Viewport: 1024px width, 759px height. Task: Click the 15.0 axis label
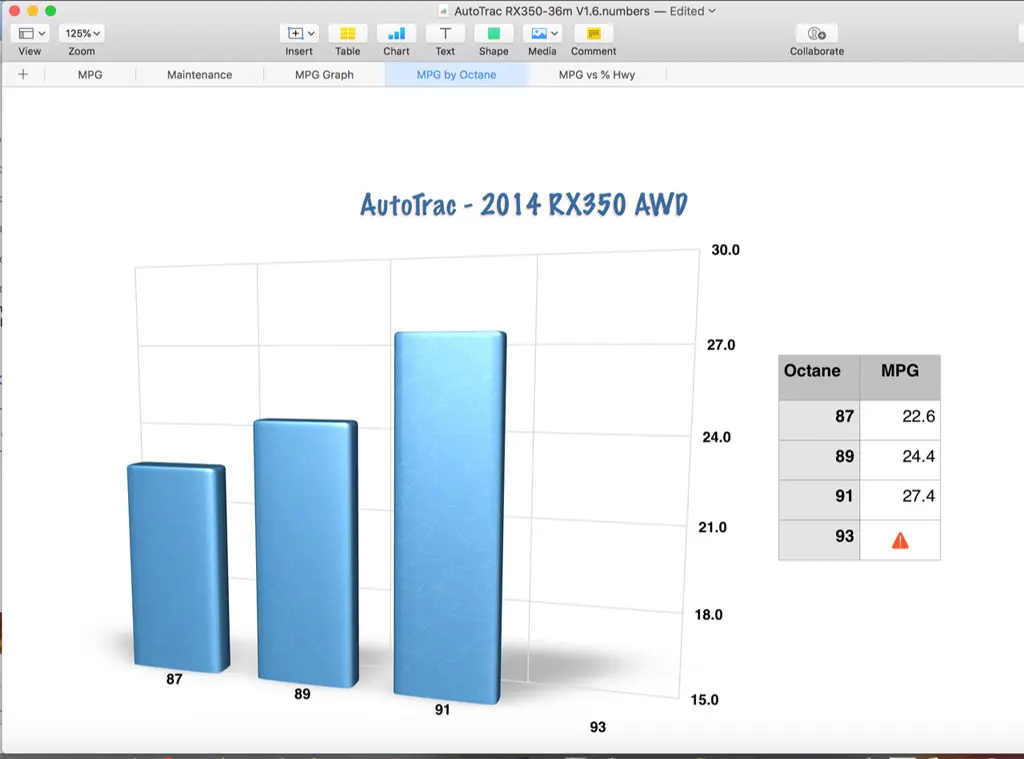point(705,700)
